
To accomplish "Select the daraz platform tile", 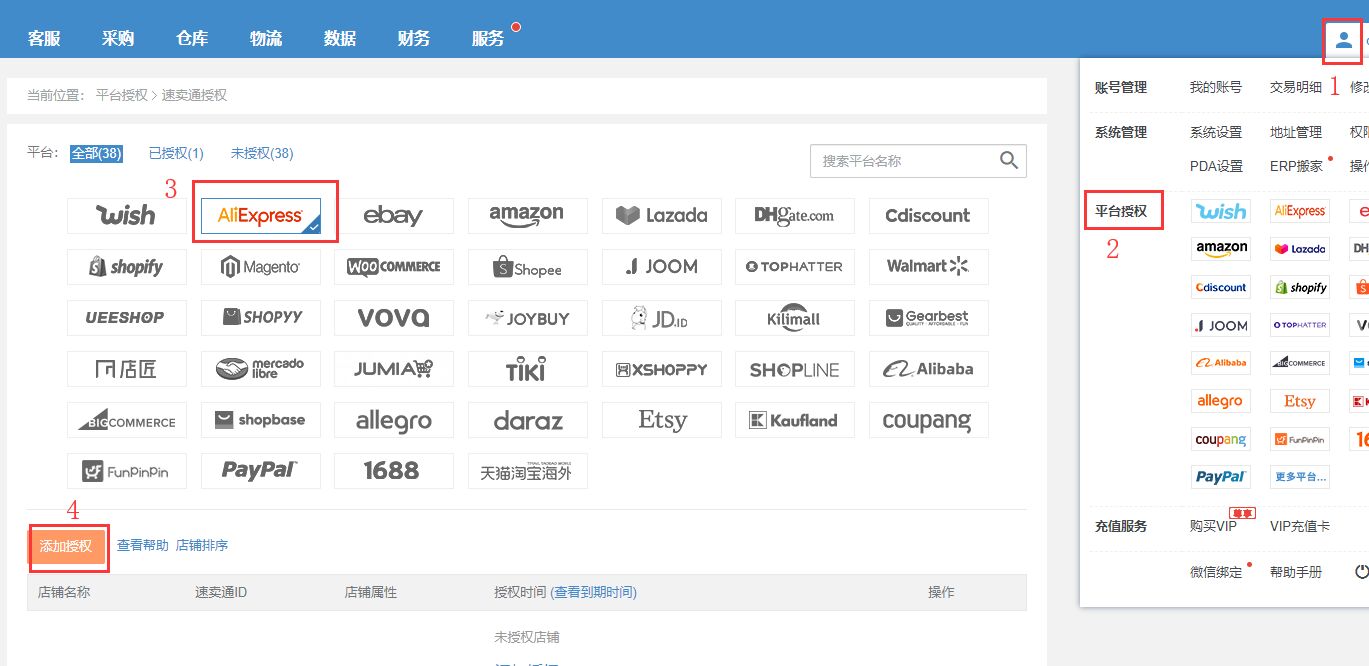I will pyautogui.click(x=528, y=420).
